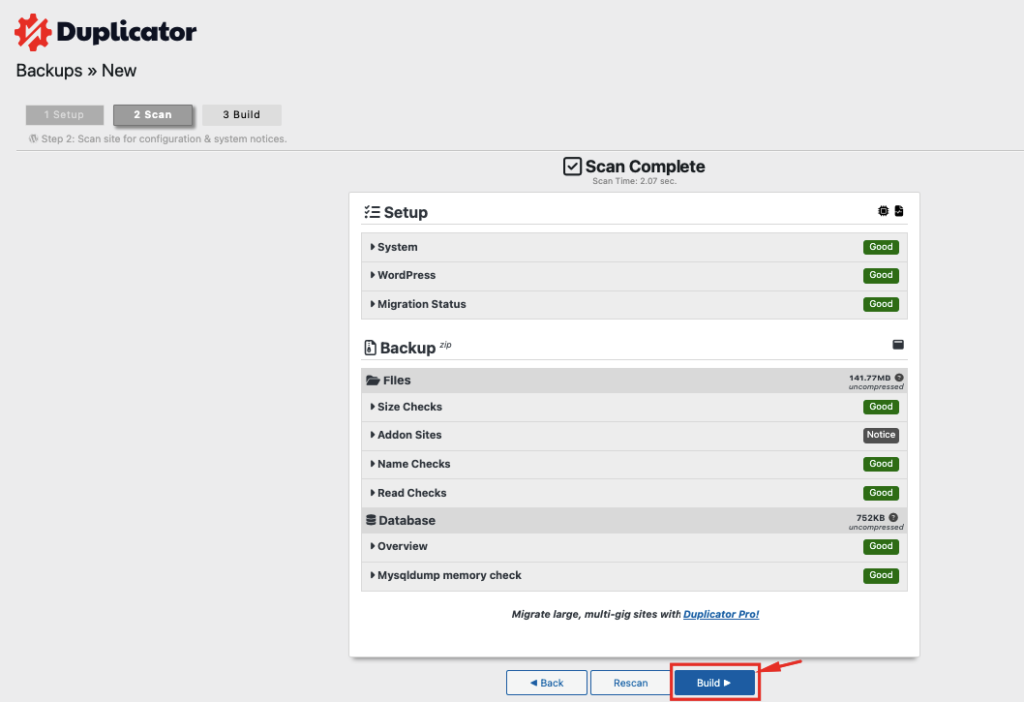Click the 'Database' section header text
The image size is (1024, 702).
point(407,520)
